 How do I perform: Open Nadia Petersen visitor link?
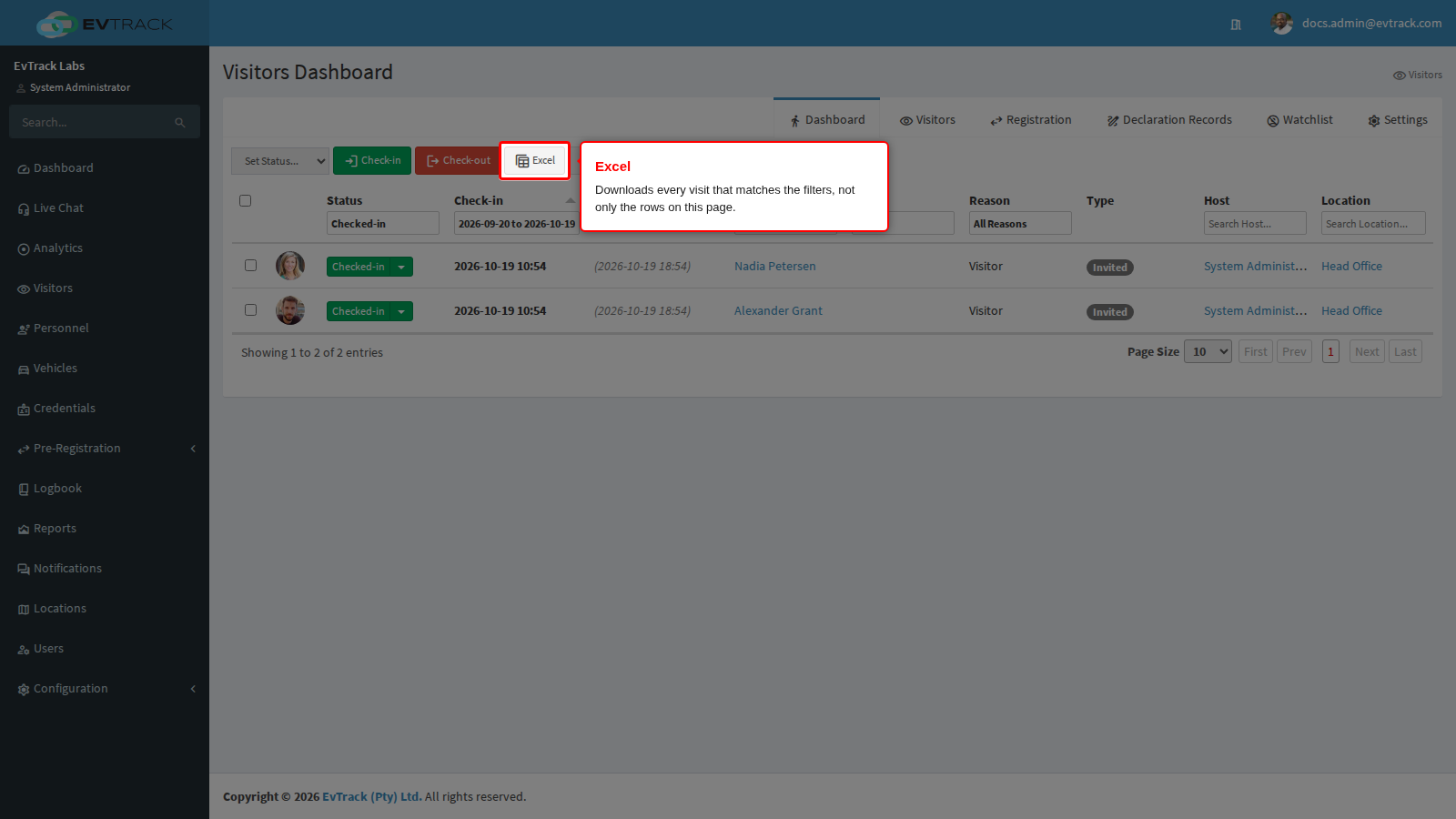point(775,267)
